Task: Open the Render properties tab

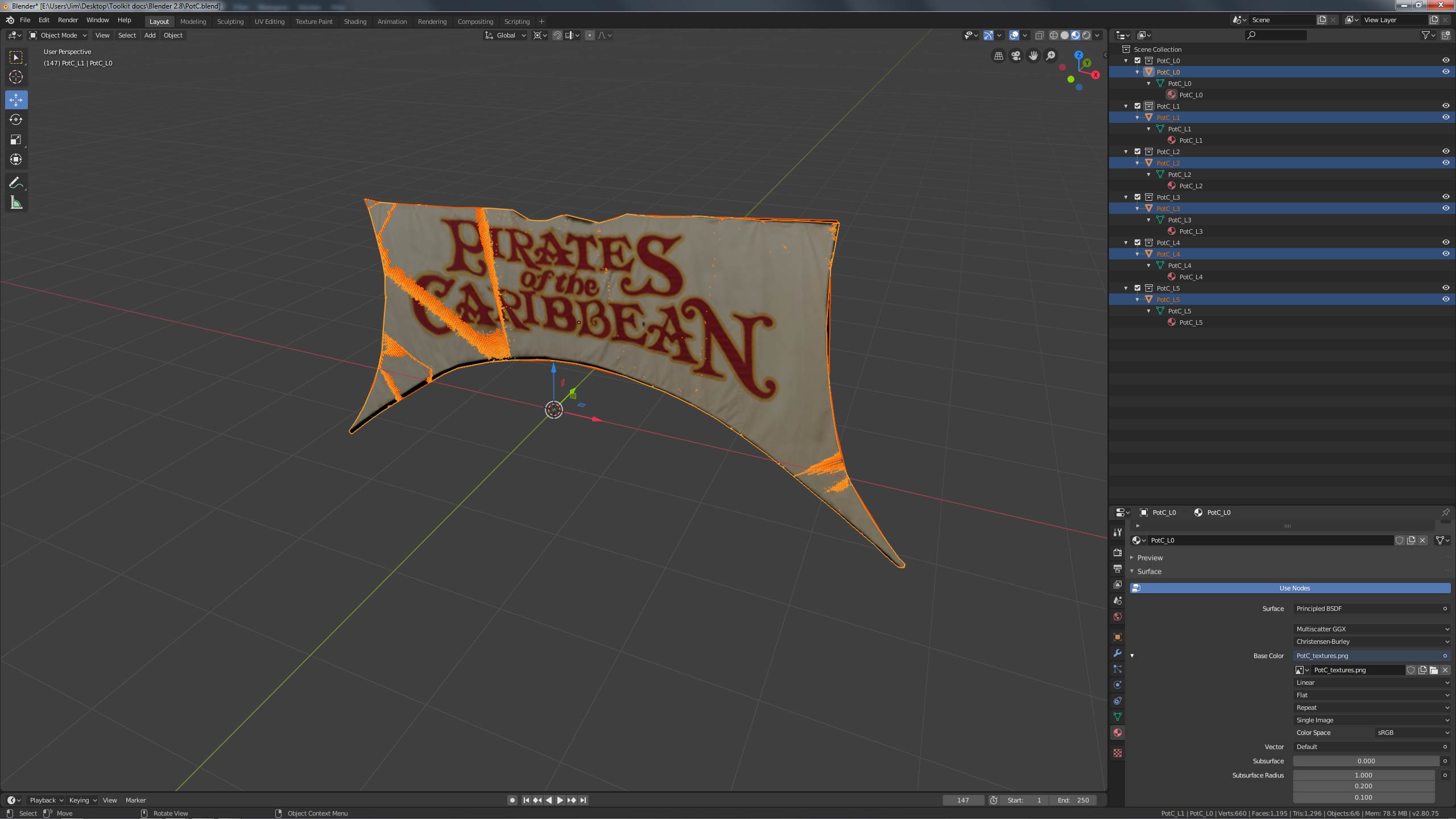Action: click(x=1118, y=552)
